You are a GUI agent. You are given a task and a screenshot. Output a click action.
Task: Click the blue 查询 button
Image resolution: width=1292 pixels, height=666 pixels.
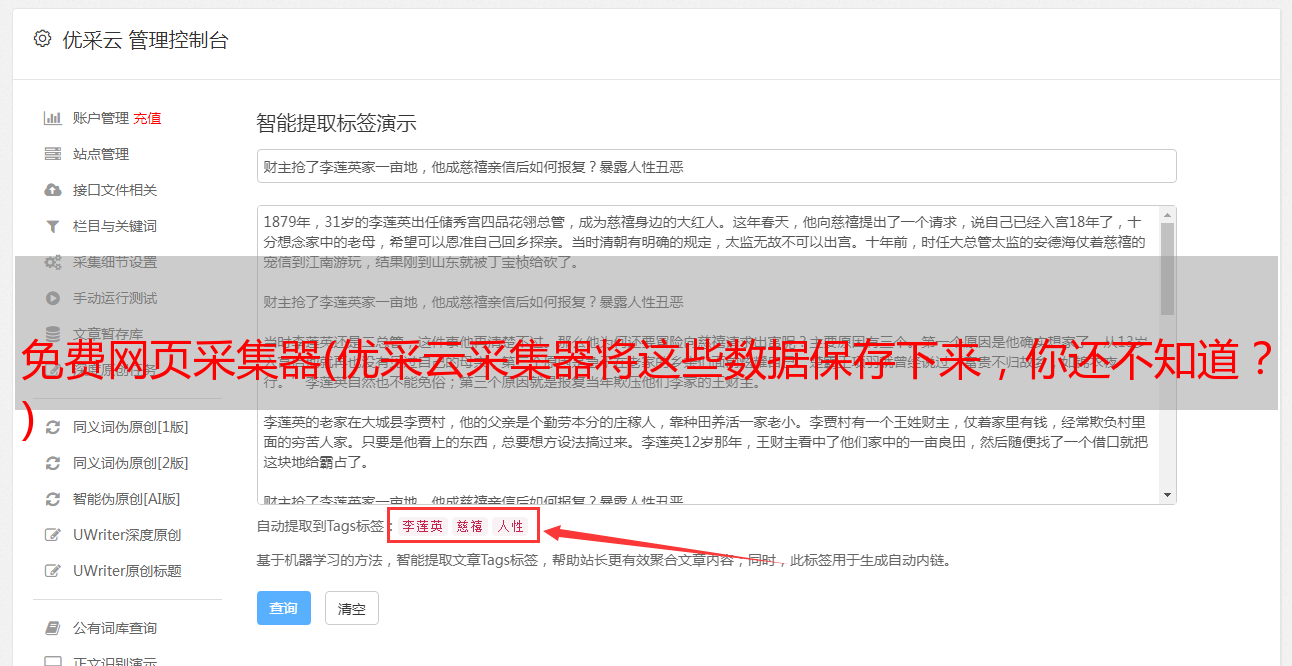pos(284,608)
